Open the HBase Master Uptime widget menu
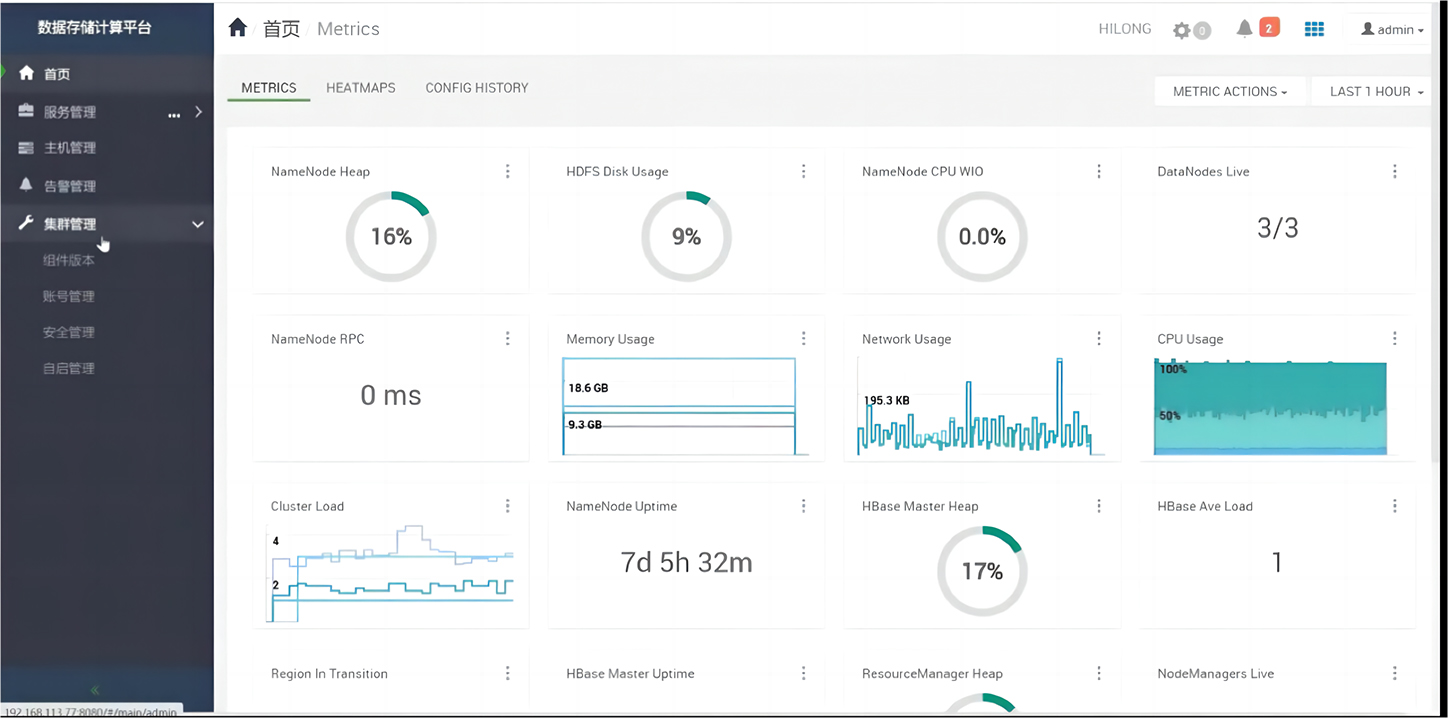1448x718 pixels. pyautogui.click(x=803, y=673)
